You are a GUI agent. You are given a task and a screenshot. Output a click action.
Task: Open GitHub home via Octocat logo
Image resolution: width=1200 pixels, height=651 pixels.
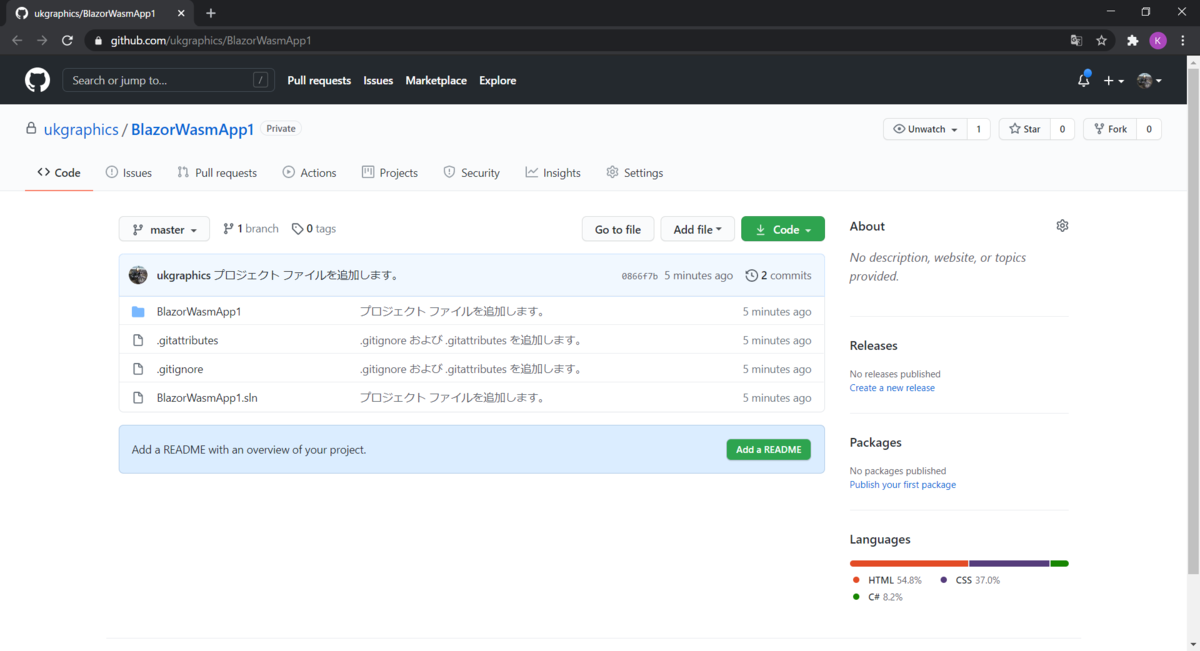(37, 80)
